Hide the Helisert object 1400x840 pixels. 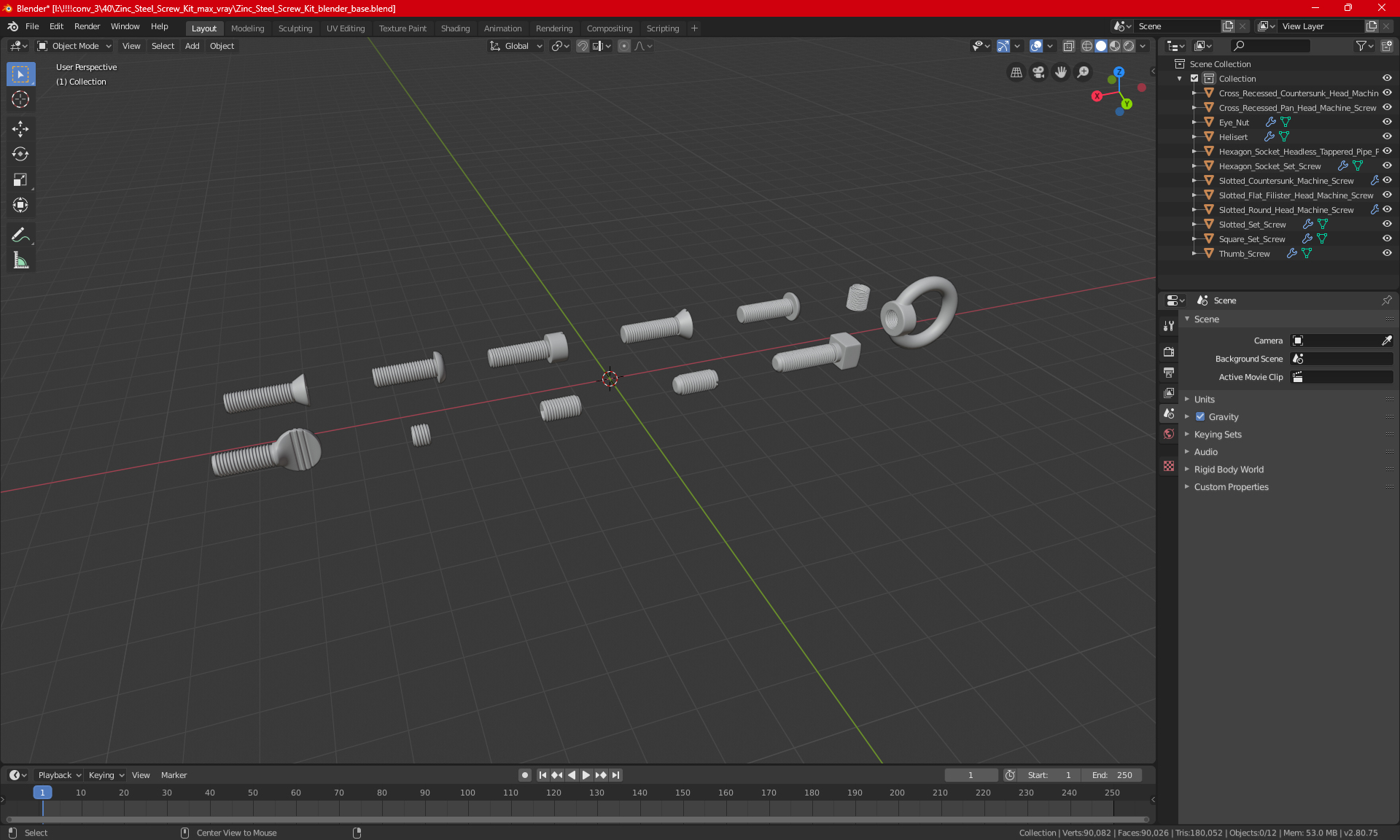pyautogui.click(x=1387, y=136)
